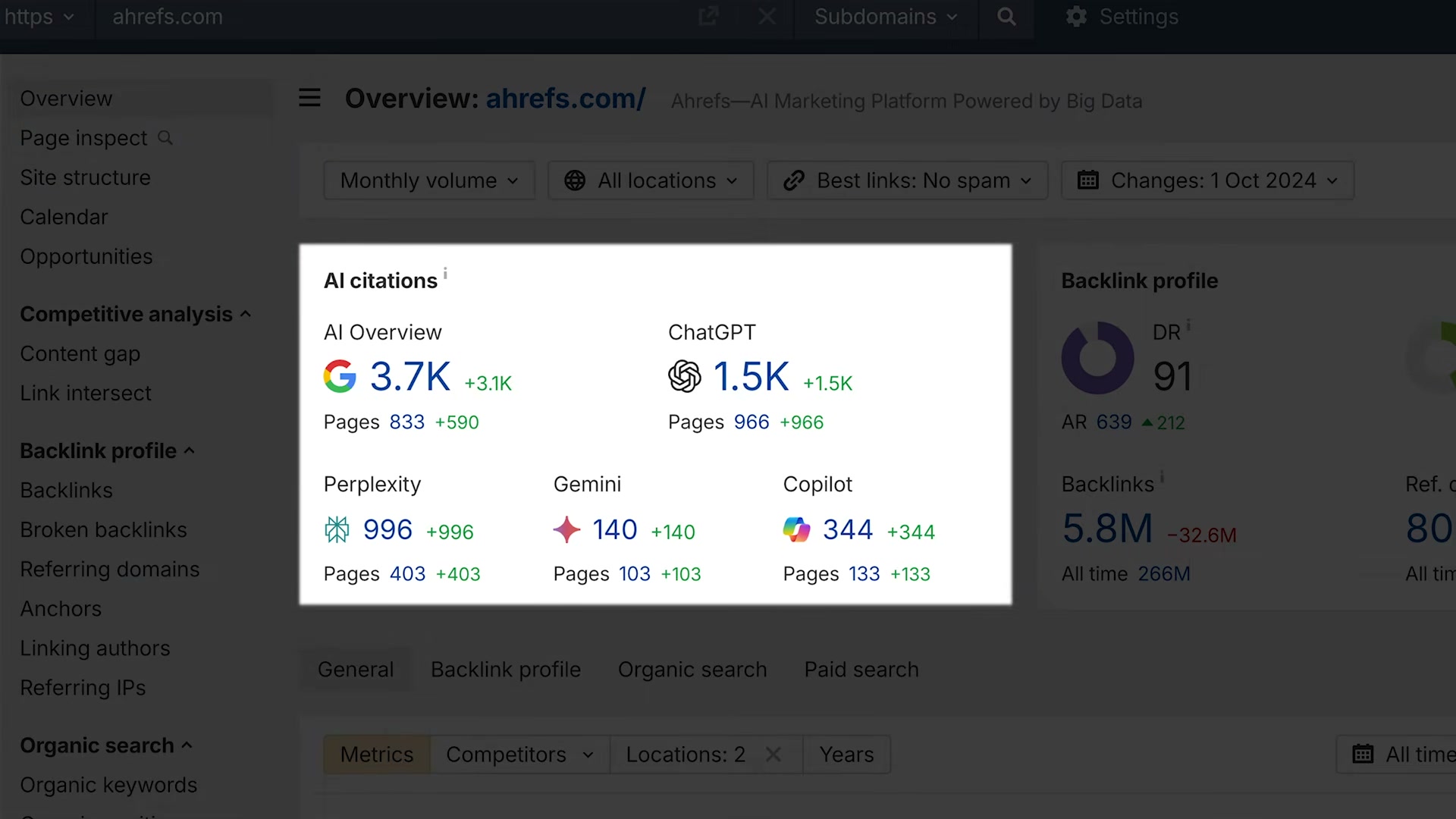Viewport: 1456px width, 819px height.
Task: Collapse the Competitive analysis sidebar section
Action: click(135, 314)
